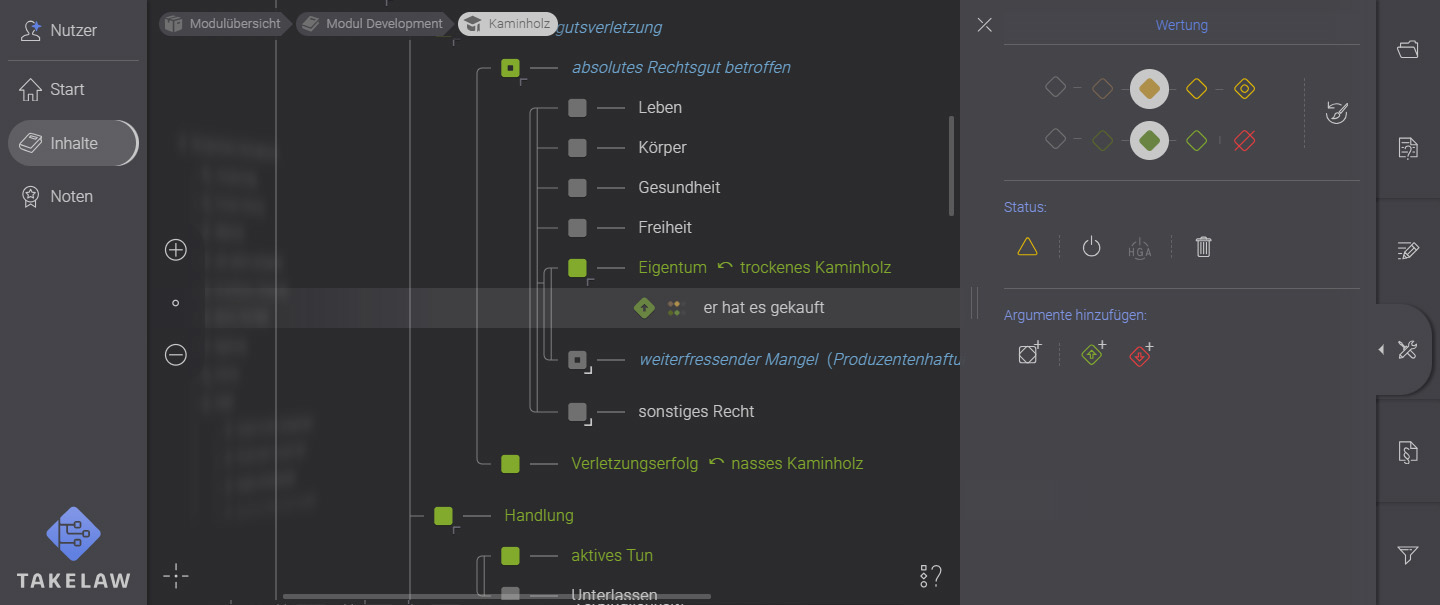Select the filled green diamond rating
The image size is (1440, 605).
(1148, 140)
